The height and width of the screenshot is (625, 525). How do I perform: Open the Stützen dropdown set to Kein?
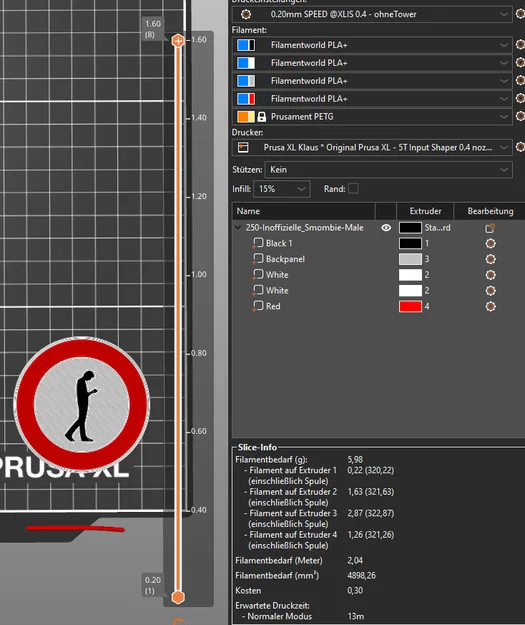click(388, 169)
